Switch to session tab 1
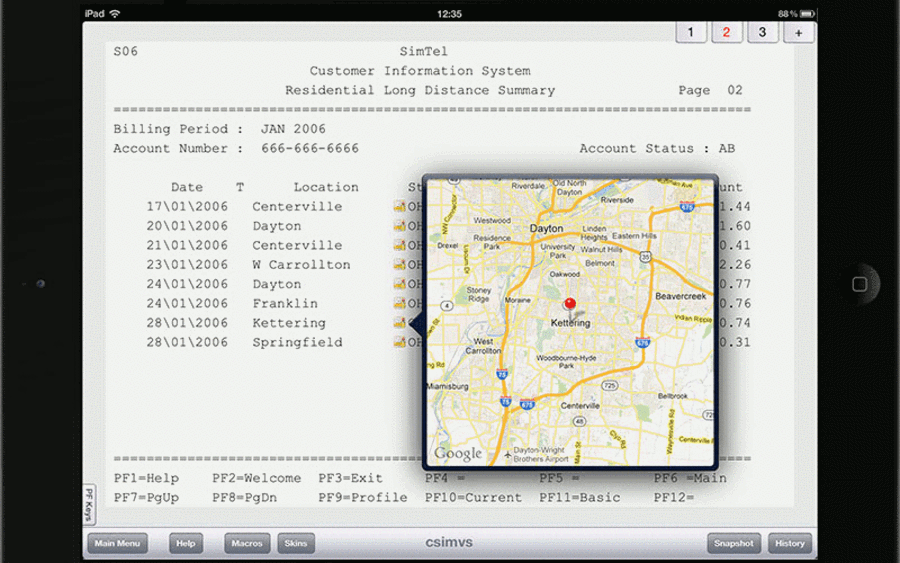 (690, 32)
